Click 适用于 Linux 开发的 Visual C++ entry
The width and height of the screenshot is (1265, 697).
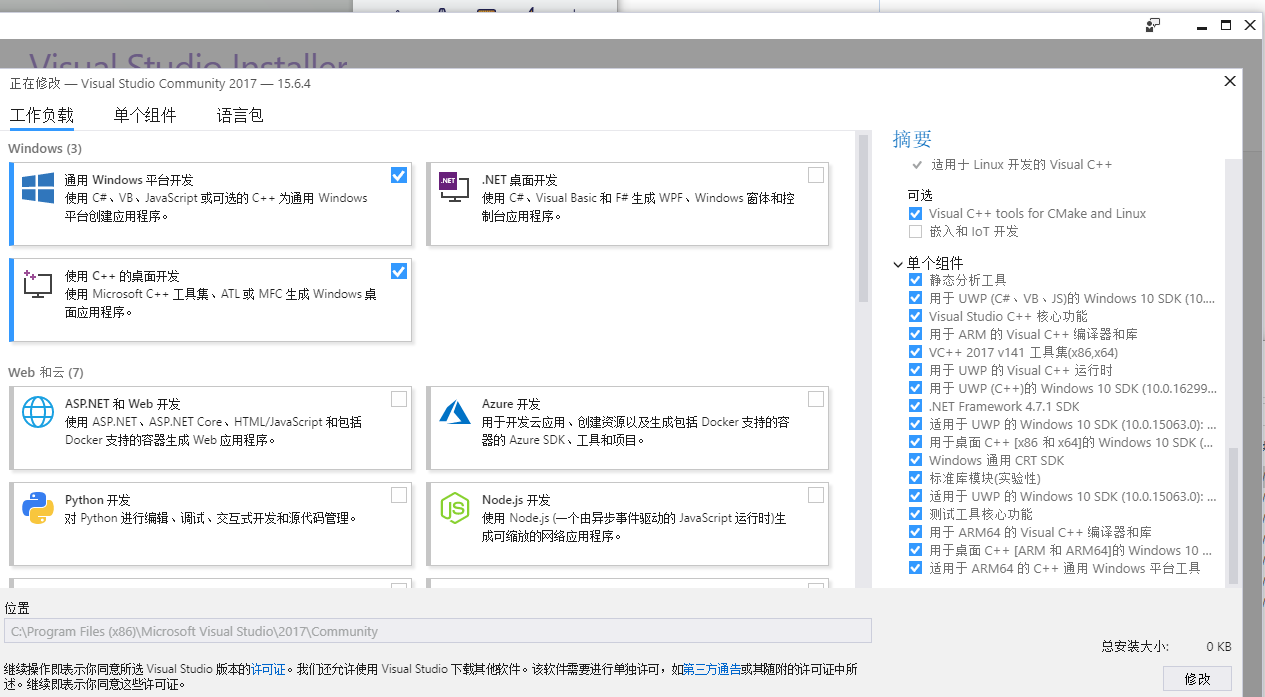pos(1021,164)
